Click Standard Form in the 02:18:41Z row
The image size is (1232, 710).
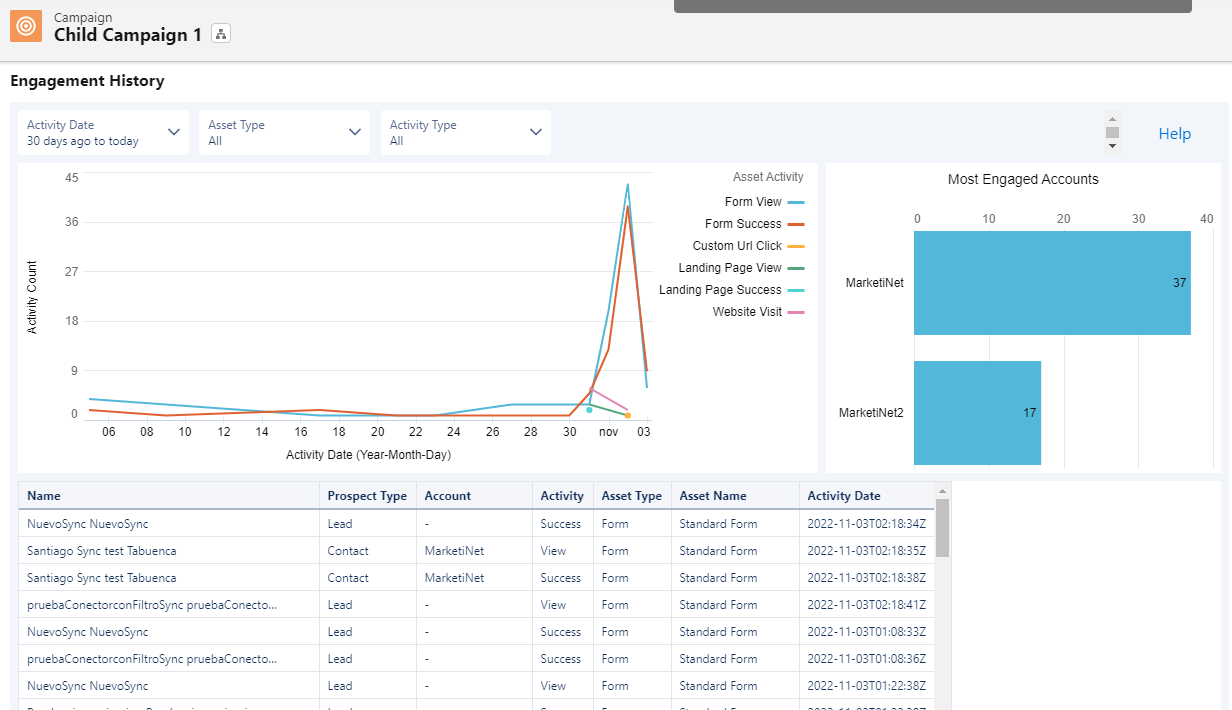(x=718, y=605)
